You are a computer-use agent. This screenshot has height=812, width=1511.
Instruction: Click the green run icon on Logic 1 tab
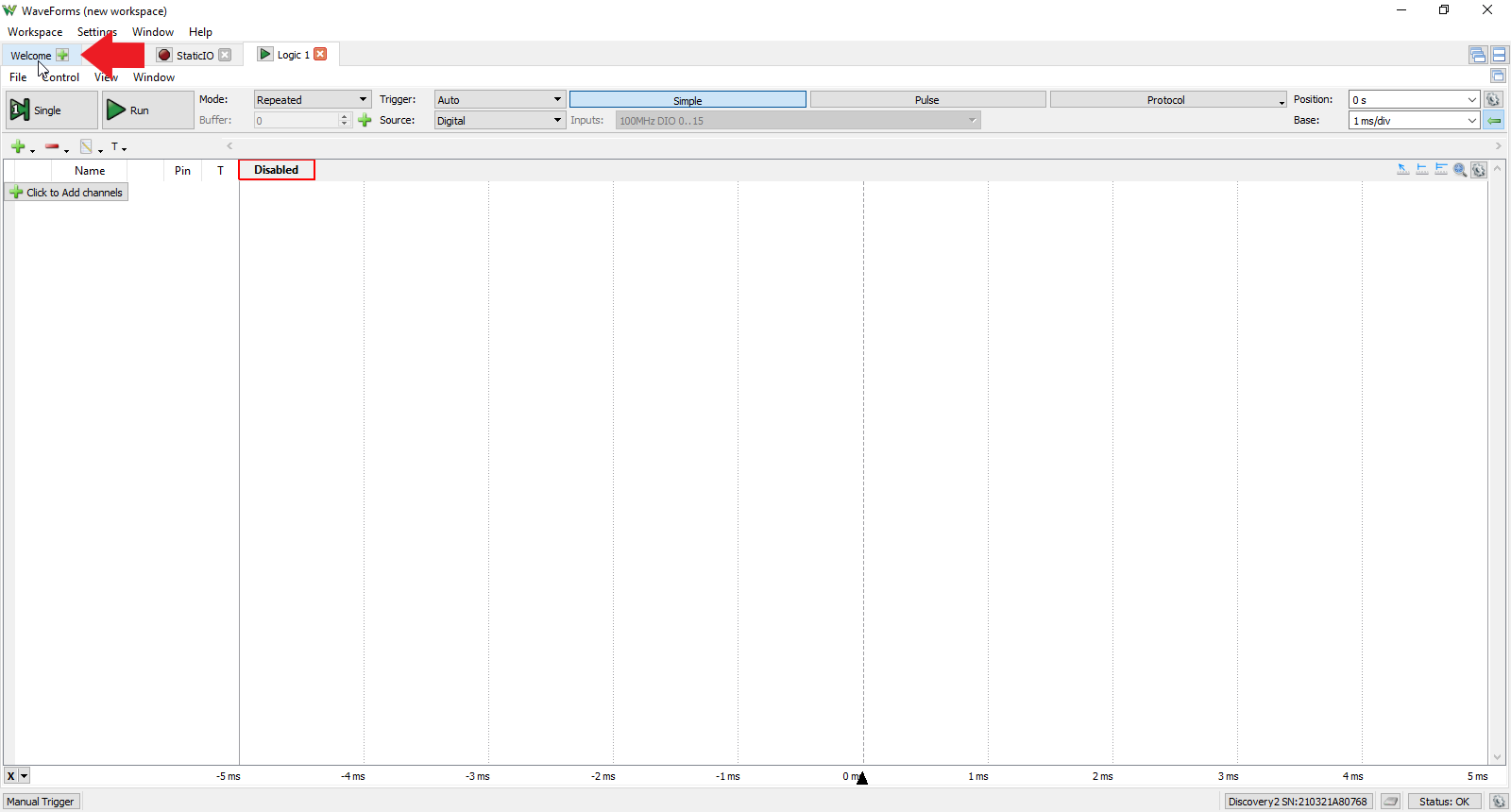[x=265, y=55]
